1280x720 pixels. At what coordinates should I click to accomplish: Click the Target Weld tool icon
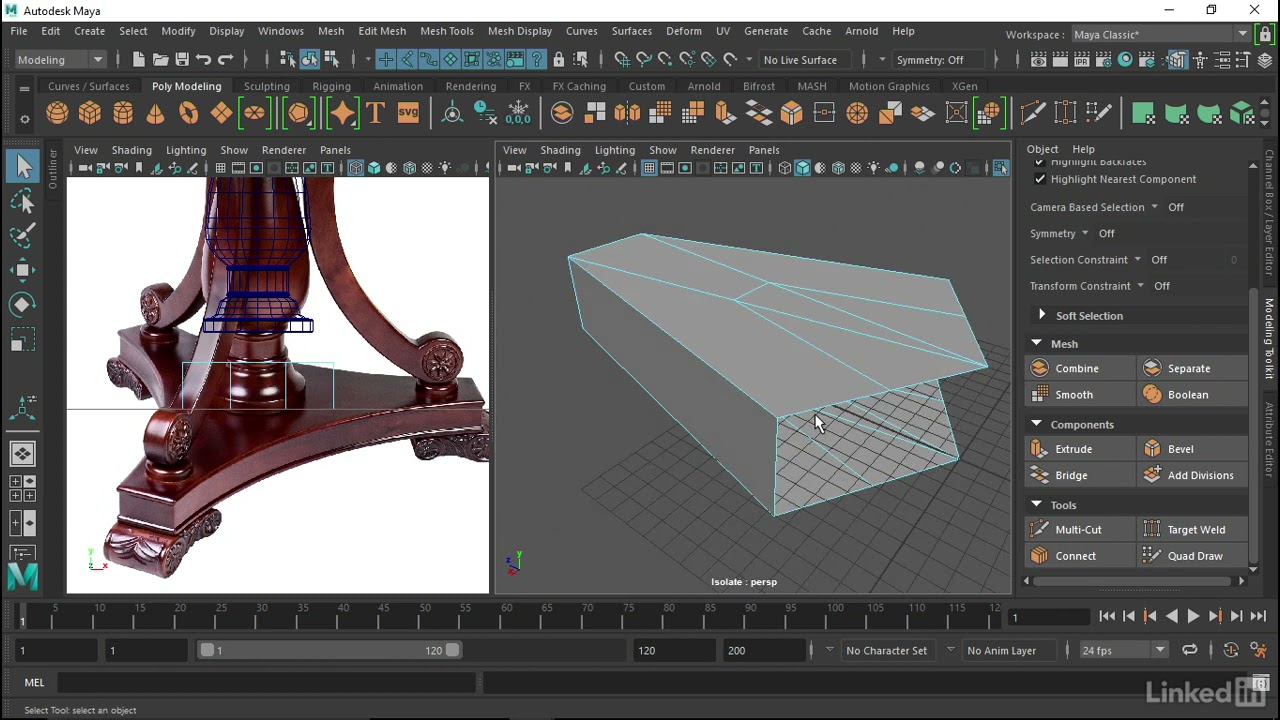[1152, 529]
